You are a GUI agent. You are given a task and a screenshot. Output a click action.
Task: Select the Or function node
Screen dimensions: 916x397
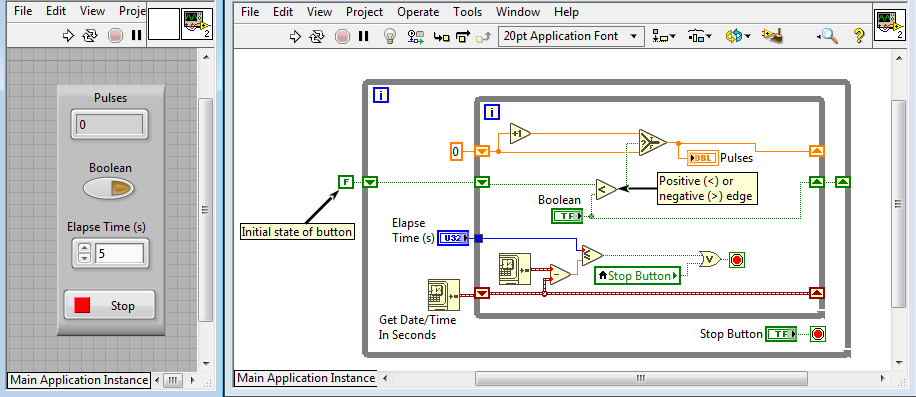(x=710, y=259)
